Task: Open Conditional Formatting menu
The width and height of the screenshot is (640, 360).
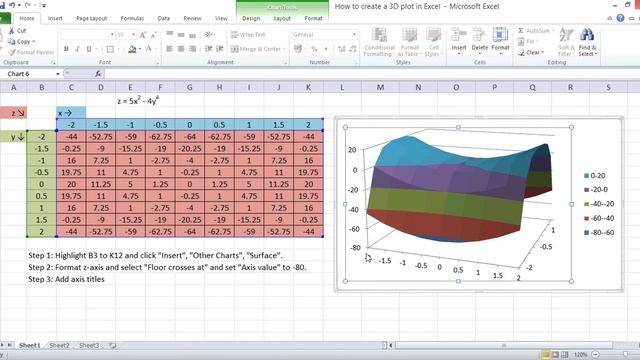Action: pos(379,42)
